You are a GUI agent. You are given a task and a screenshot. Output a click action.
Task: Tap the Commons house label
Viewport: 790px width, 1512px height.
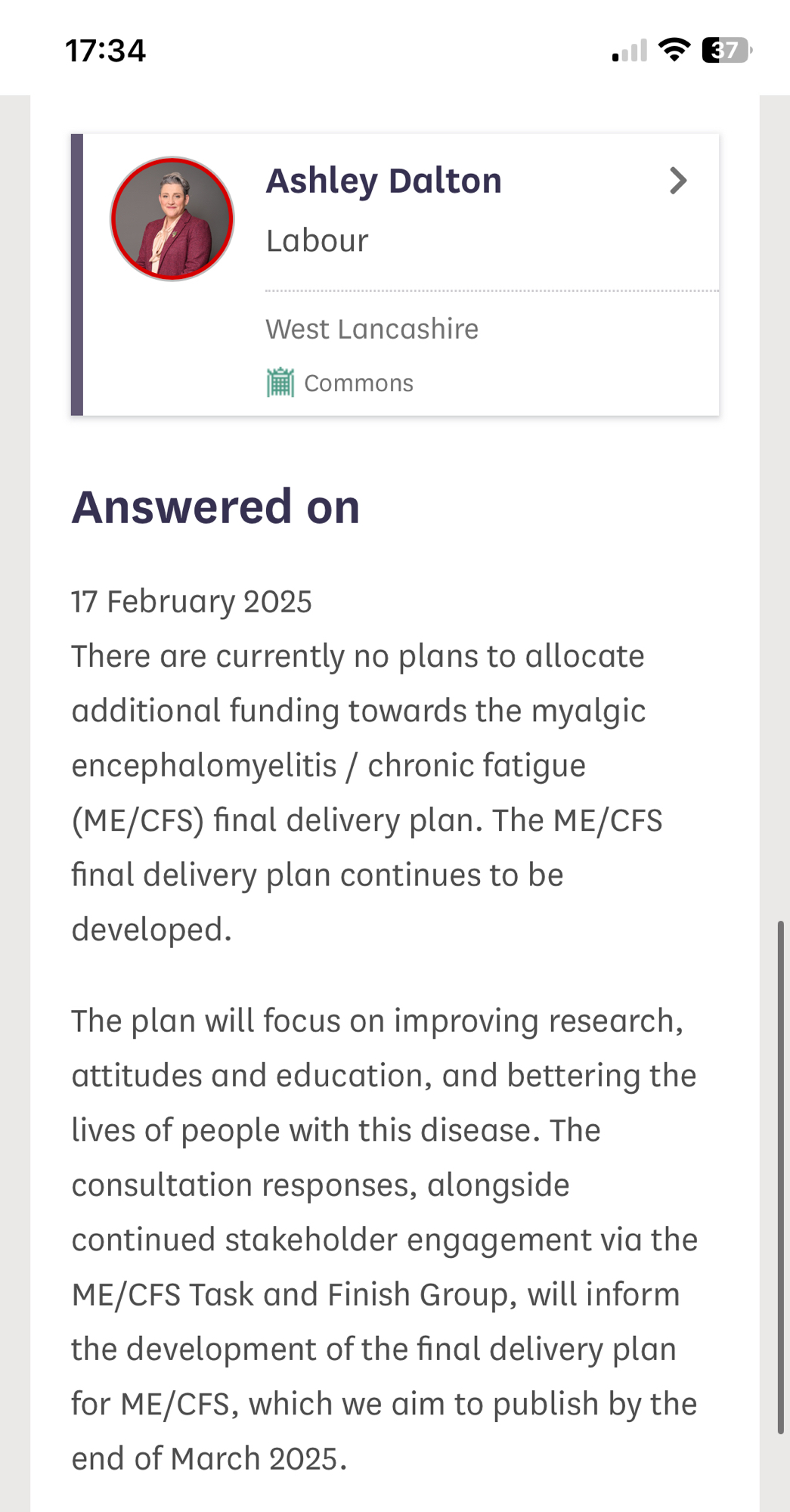pos(358,383)
